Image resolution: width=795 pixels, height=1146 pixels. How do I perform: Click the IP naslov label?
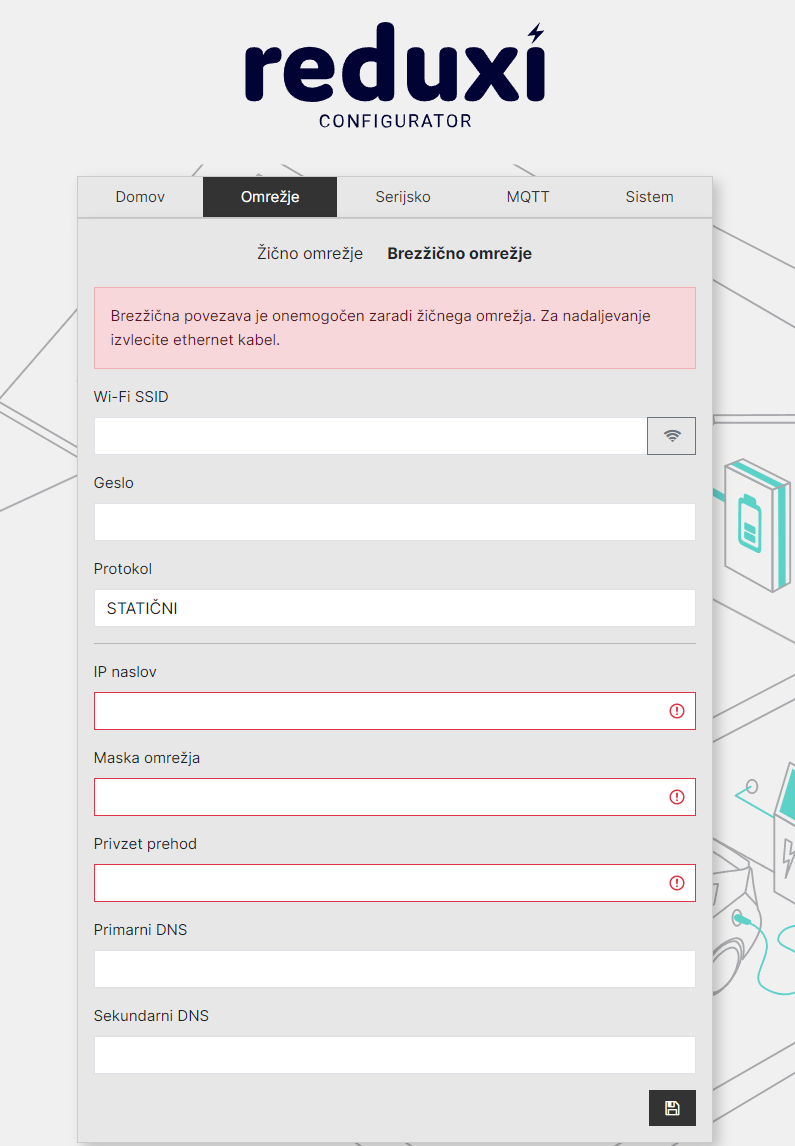(125, 672)
